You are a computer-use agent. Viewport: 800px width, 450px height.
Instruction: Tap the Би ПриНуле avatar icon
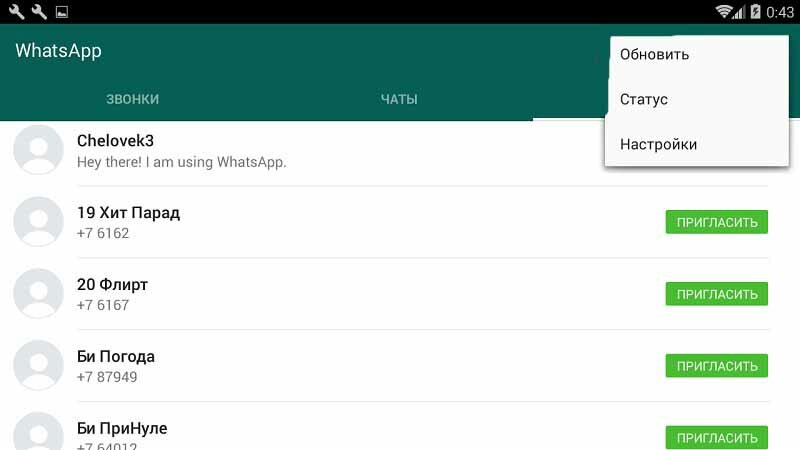click(38, 432)
